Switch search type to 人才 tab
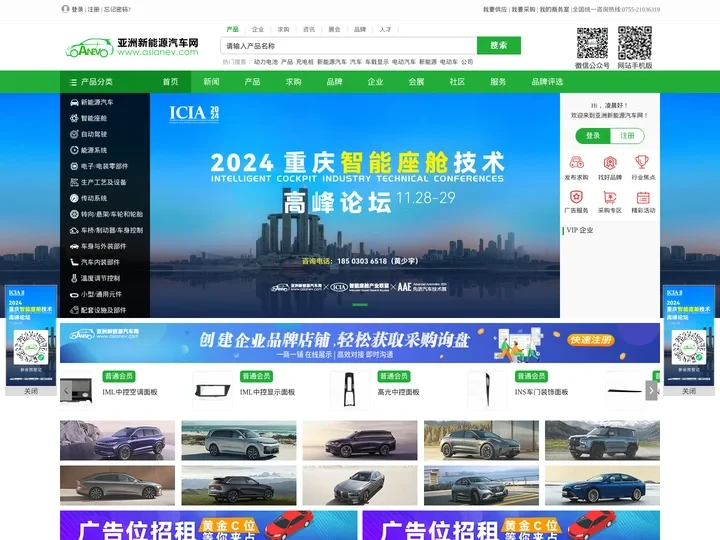The height and width of the screenshot is (540, 720). click(385, 29)
